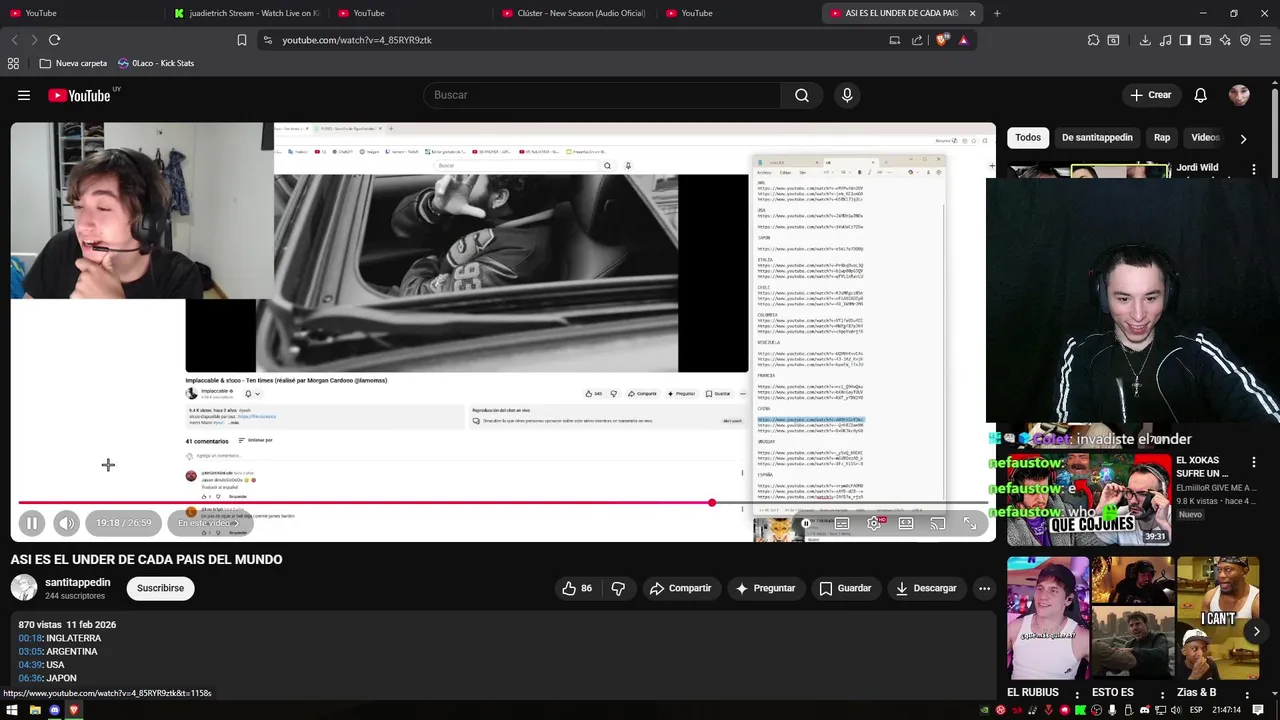Click the browser address bar URL
This screenshot has height=720, width=1280.
coord(357,40)
